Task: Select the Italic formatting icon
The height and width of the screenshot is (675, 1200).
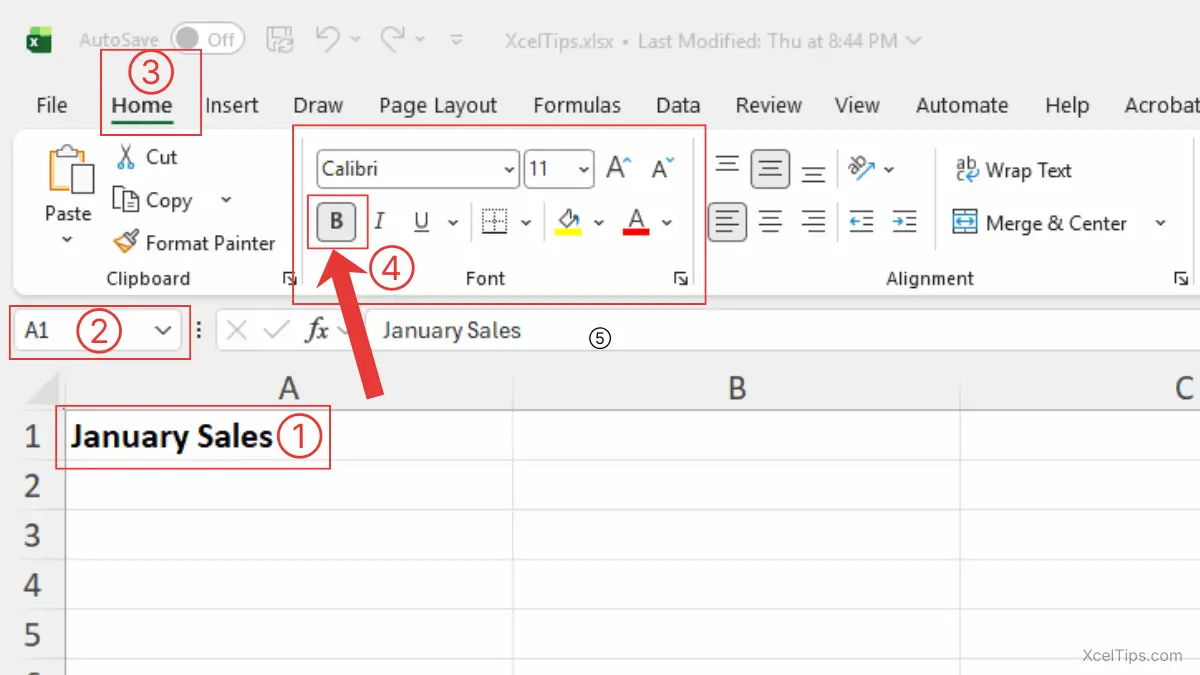Action: pyautogui.click(x=380, y=222)
